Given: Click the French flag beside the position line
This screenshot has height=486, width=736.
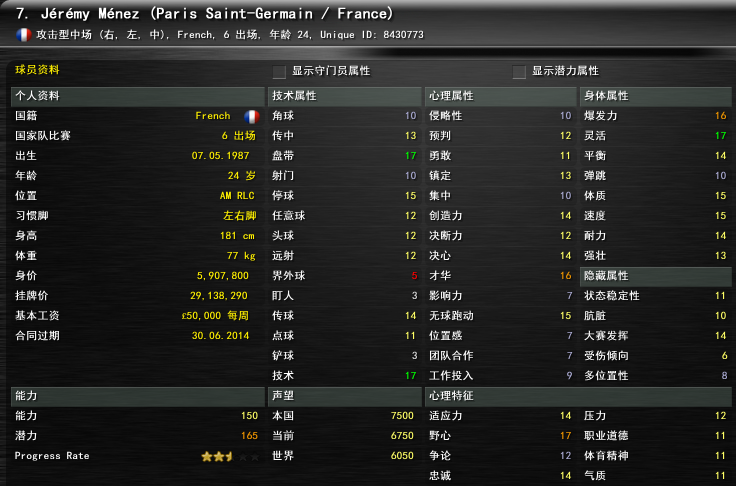Looking at the screenshot, I should click(23, 35).
